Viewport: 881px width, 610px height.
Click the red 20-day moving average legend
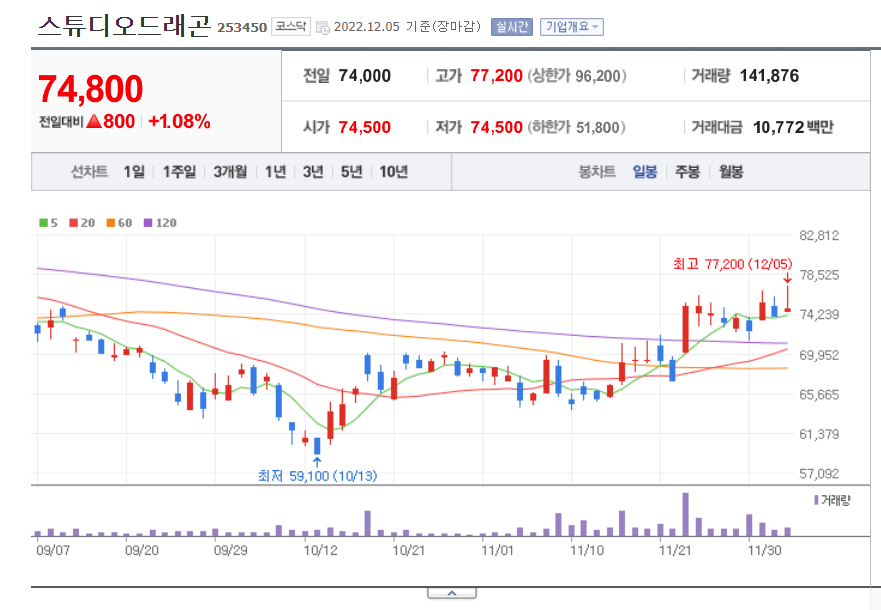point(82,223)
